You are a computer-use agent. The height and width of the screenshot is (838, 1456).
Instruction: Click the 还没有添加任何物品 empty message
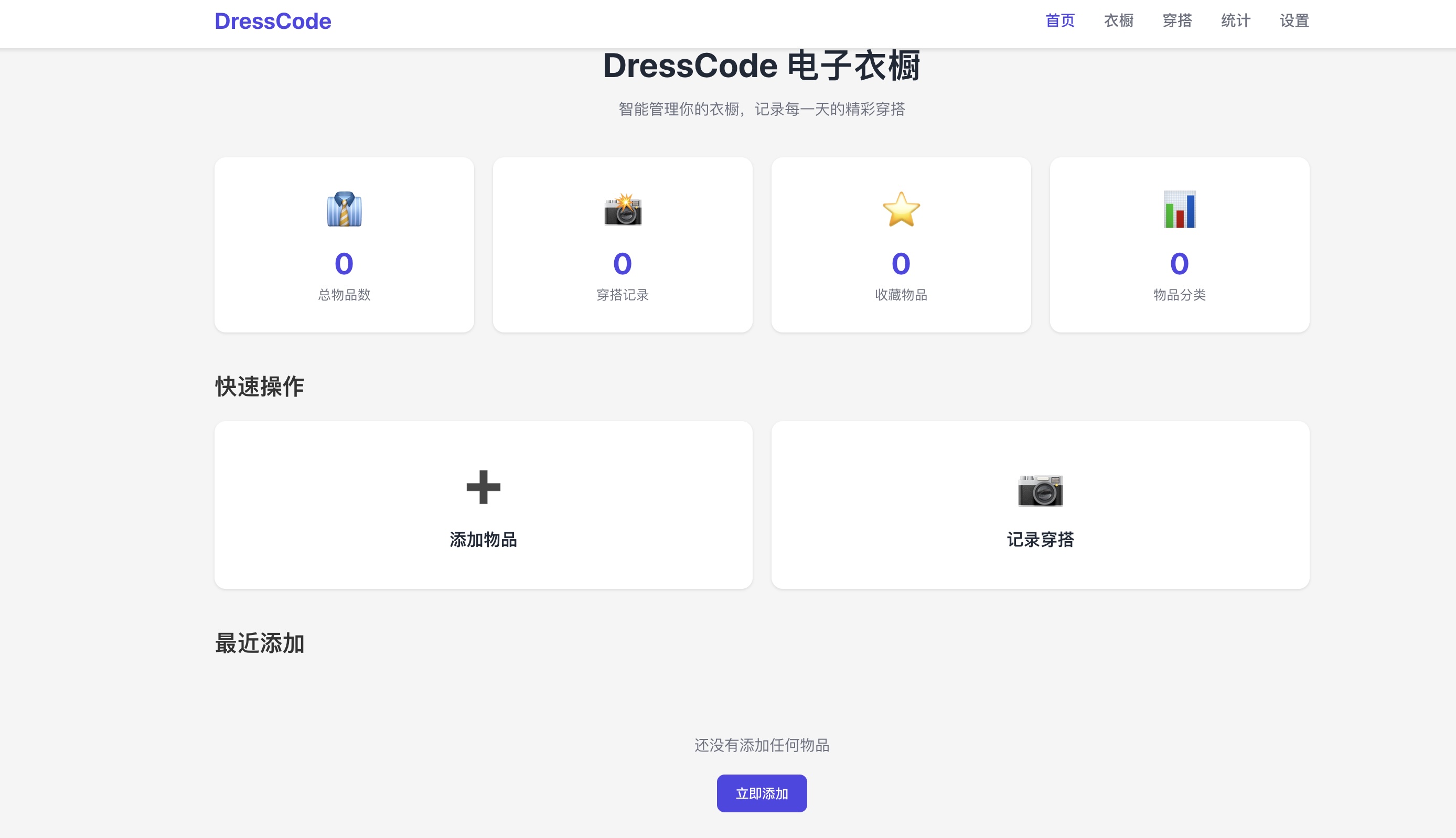762,745
